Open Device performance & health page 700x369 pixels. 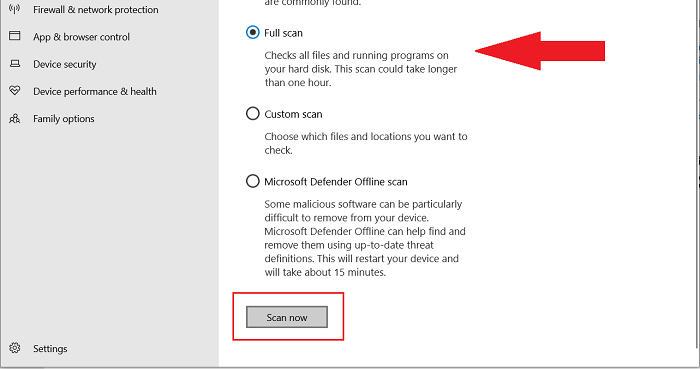coord(95,91)
